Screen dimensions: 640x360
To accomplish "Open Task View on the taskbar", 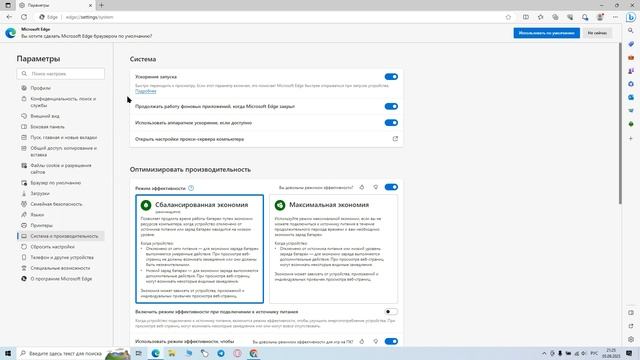I will (139, 353).
